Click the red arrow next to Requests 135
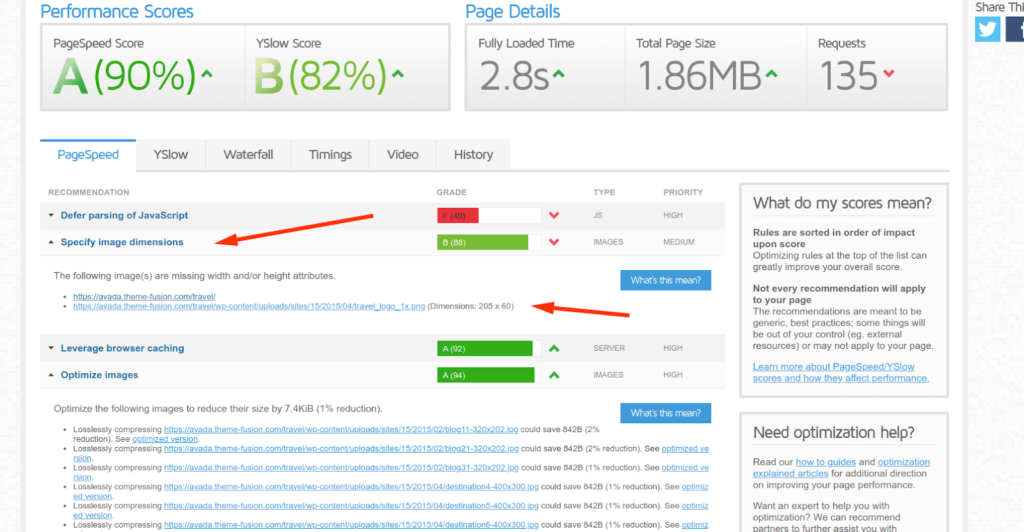1024x532 pixels. click(889, 73)
